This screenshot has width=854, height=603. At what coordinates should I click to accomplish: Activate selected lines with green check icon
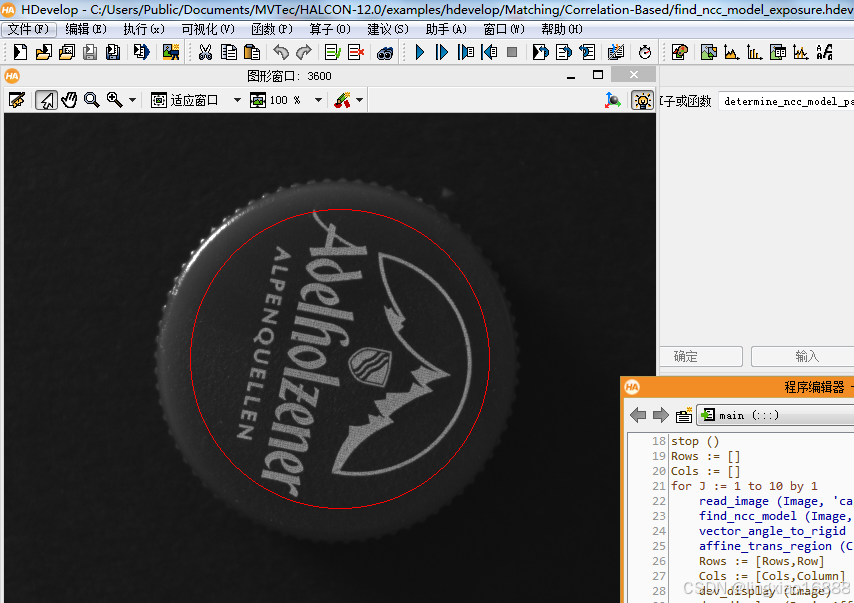[332, 52]
